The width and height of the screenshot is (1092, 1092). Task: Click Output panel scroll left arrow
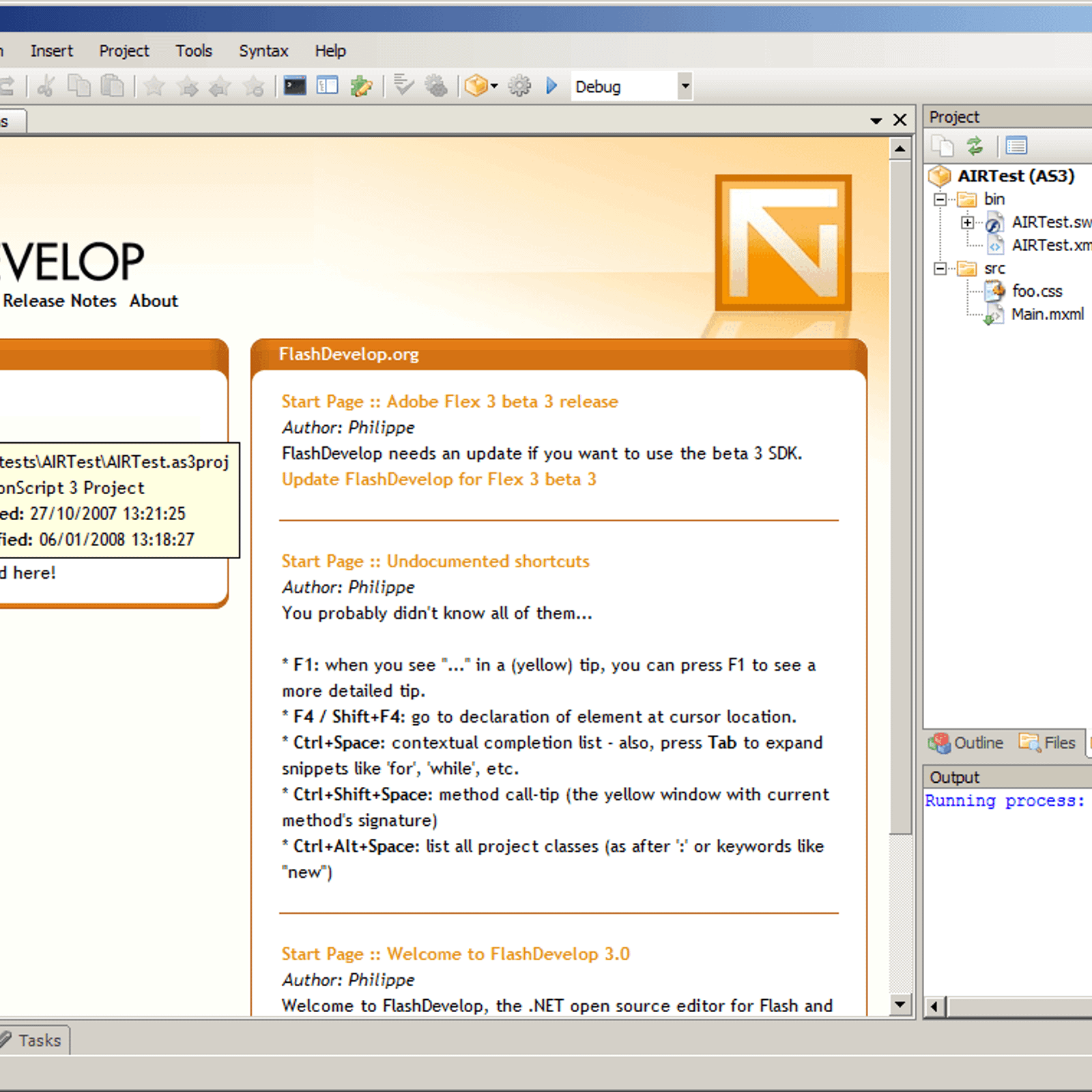934,1006
